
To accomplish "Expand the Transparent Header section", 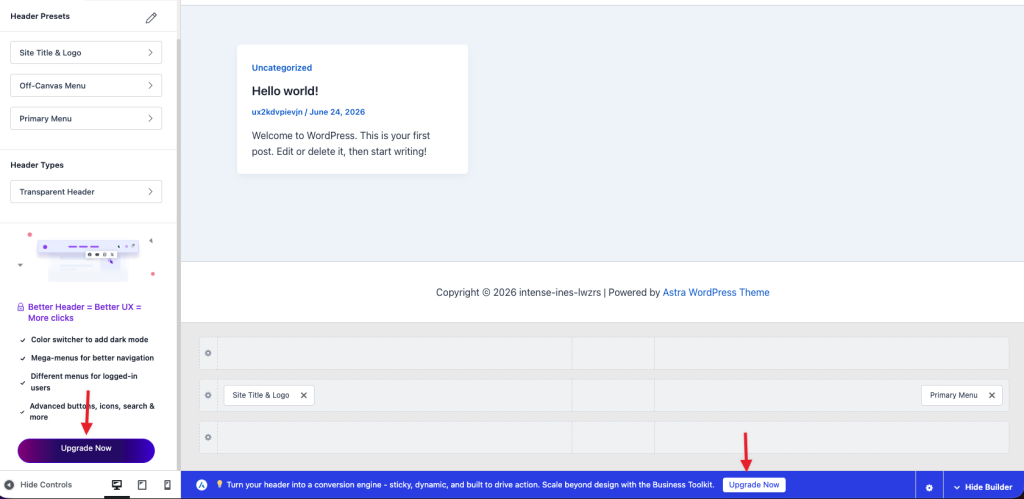I will 86,191.
